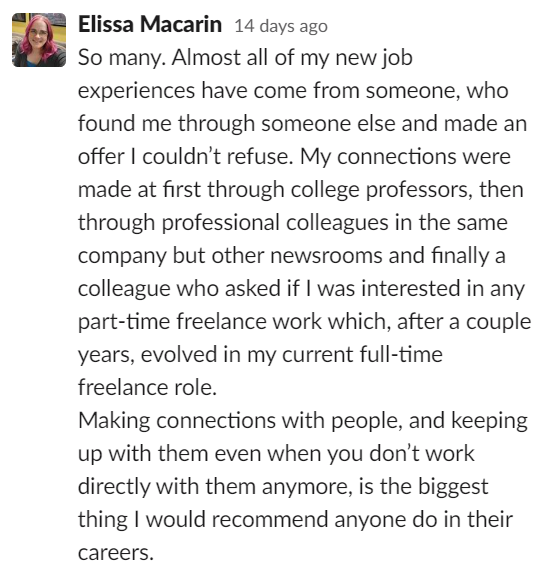Click the line ending 'freelance role.'
Viewport: 537px width, 573px height.
[x=147, y=387]
